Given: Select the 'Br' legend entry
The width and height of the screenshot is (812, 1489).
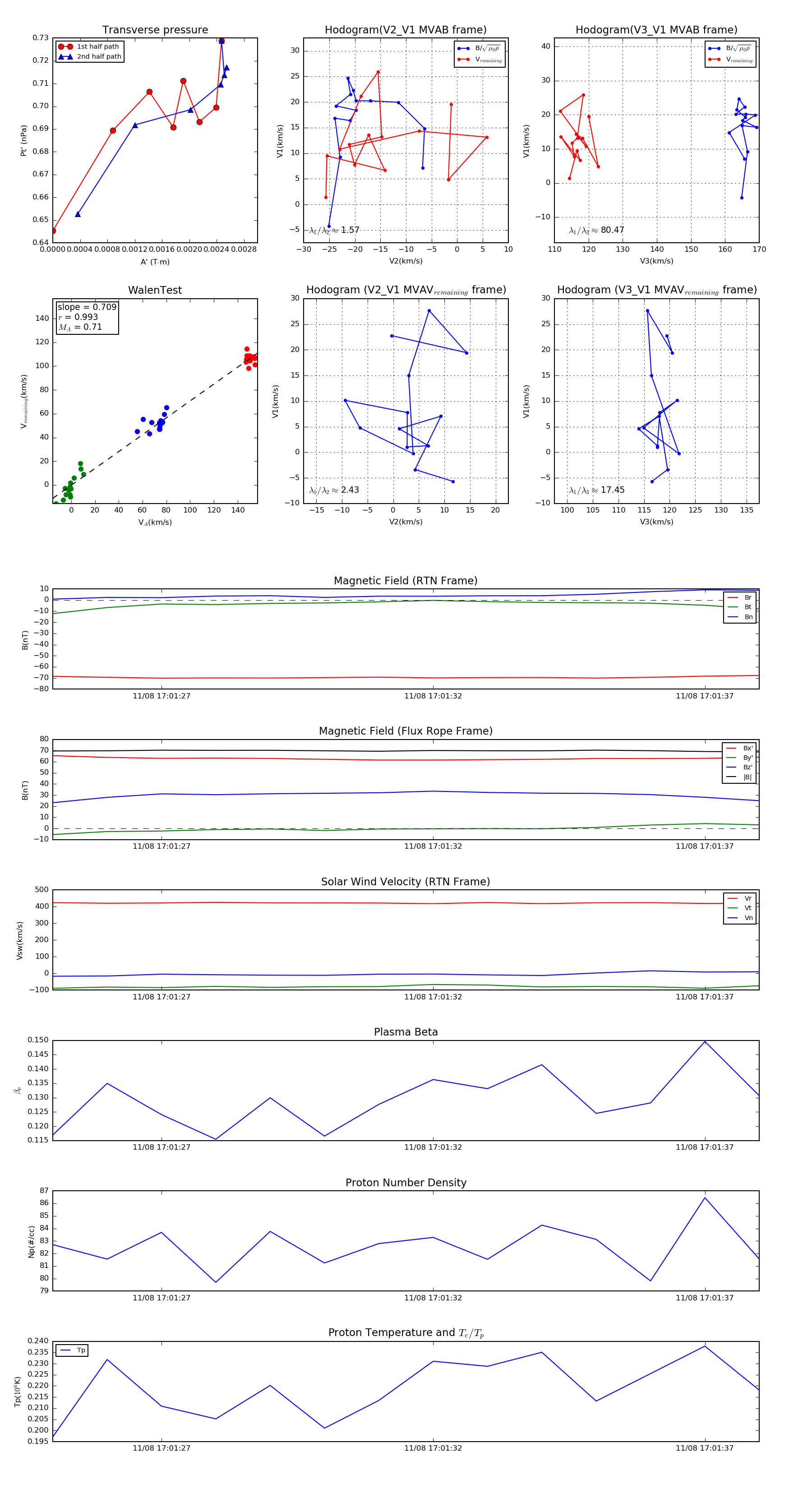Looking at the screenshot, I should click(x=740, y=598).
